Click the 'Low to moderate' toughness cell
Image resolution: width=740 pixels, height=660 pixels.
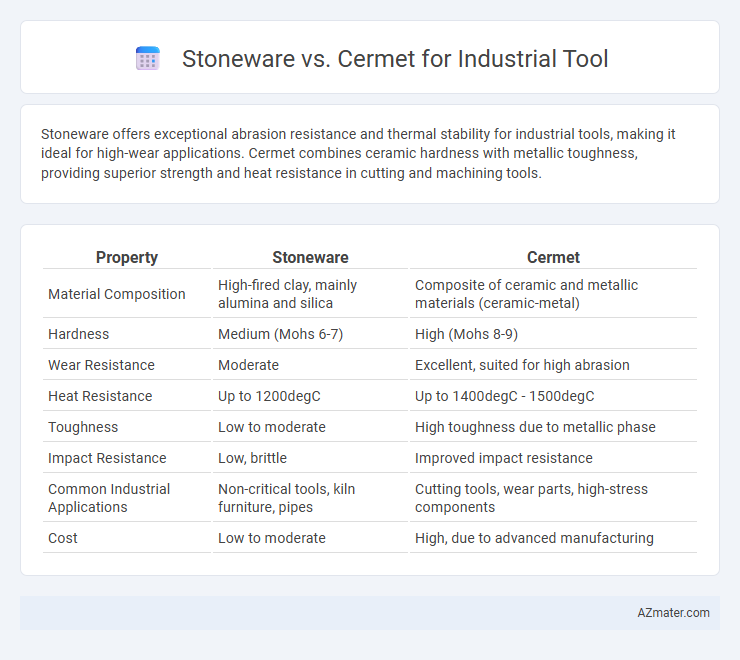point(310,427)
